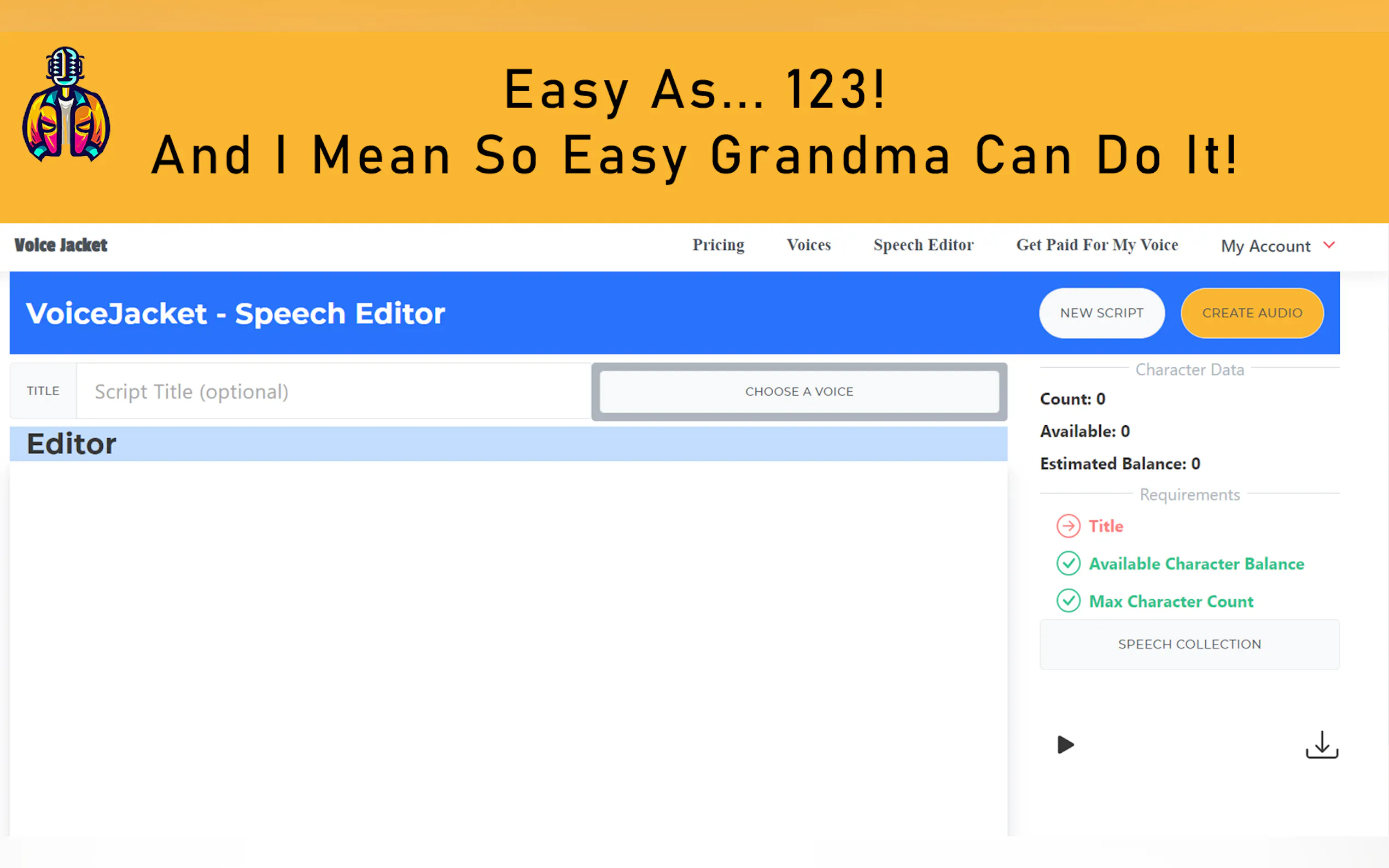
Task: Navigate to Speech Editor in the navbar
Action: [x=923, y=245]
